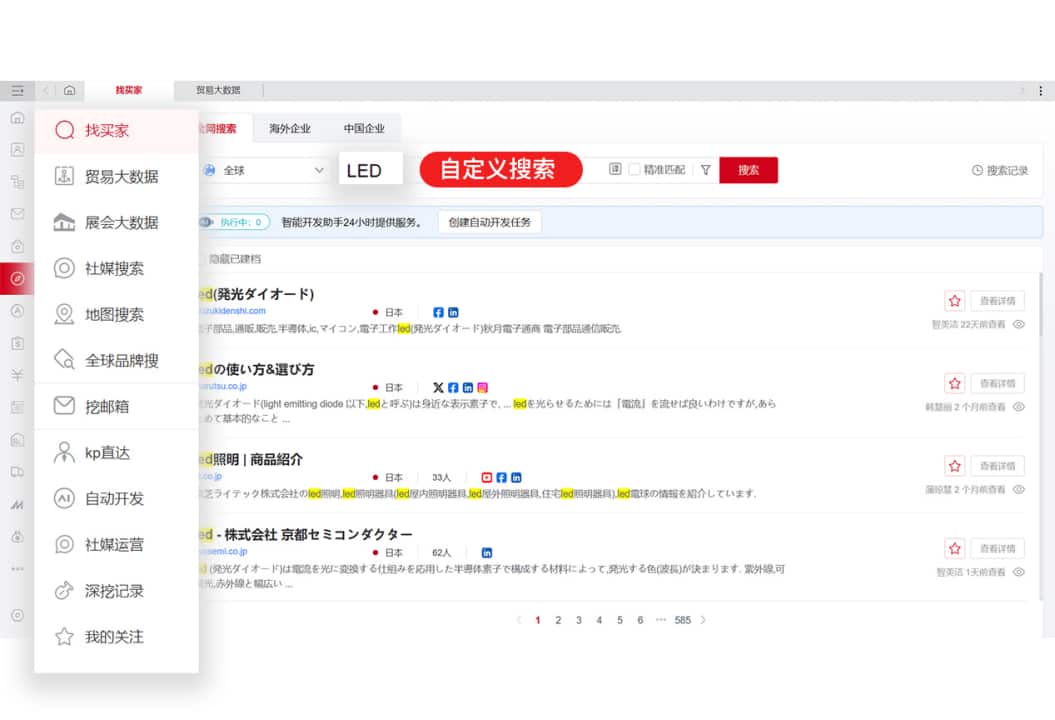
Task: Go to page 585 in pagination
Action: pyautogui.click(x=686, y=620)
